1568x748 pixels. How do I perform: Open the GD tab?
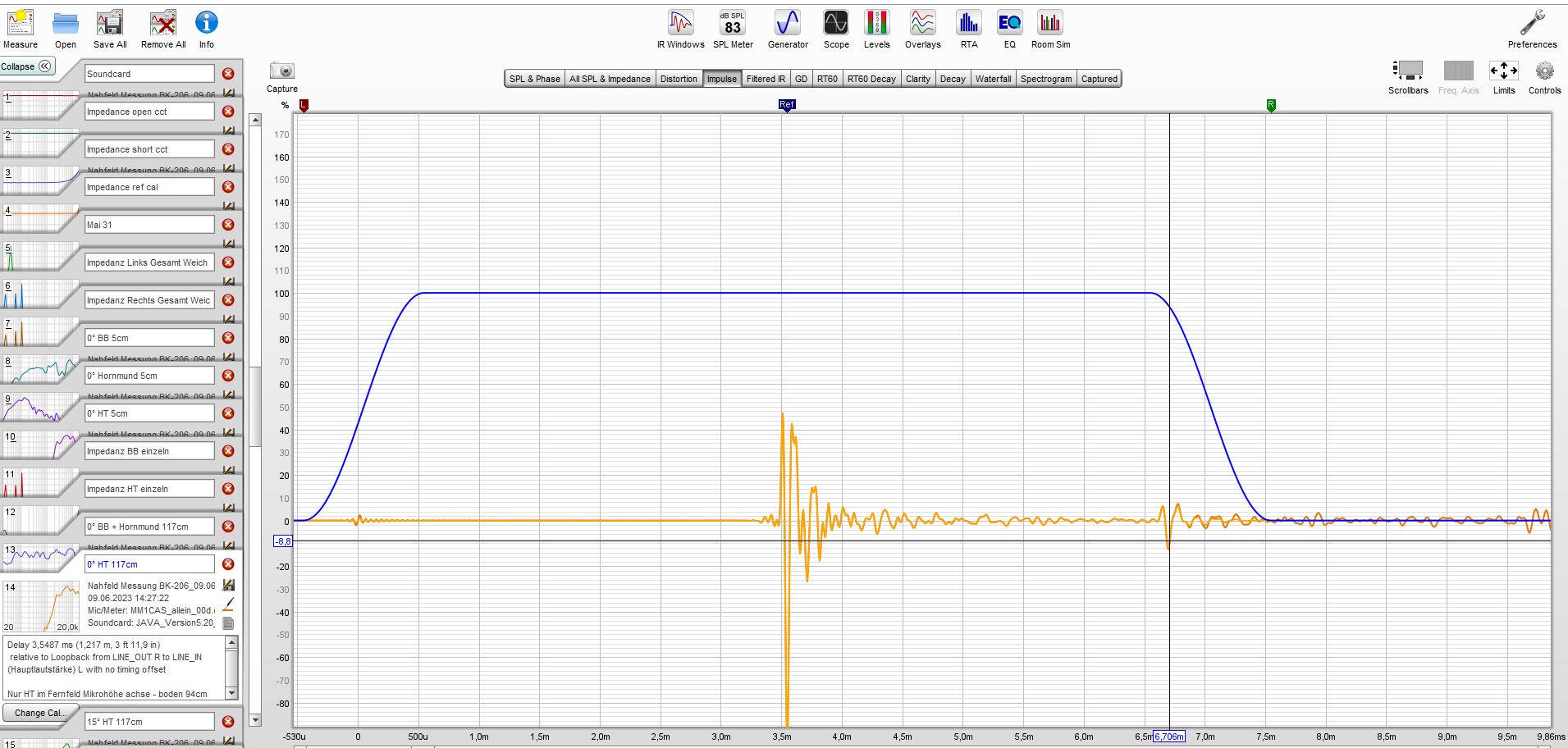801,79
